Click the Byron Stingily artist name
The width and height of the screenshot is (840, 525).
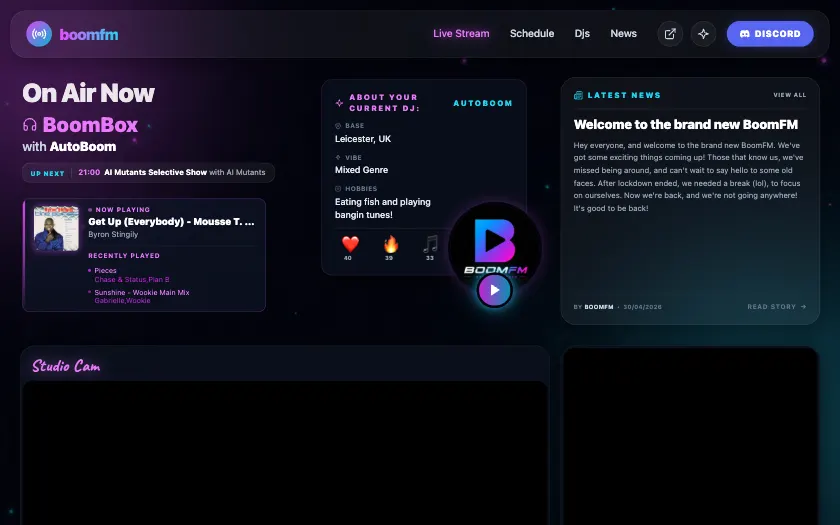click(113, 234)
